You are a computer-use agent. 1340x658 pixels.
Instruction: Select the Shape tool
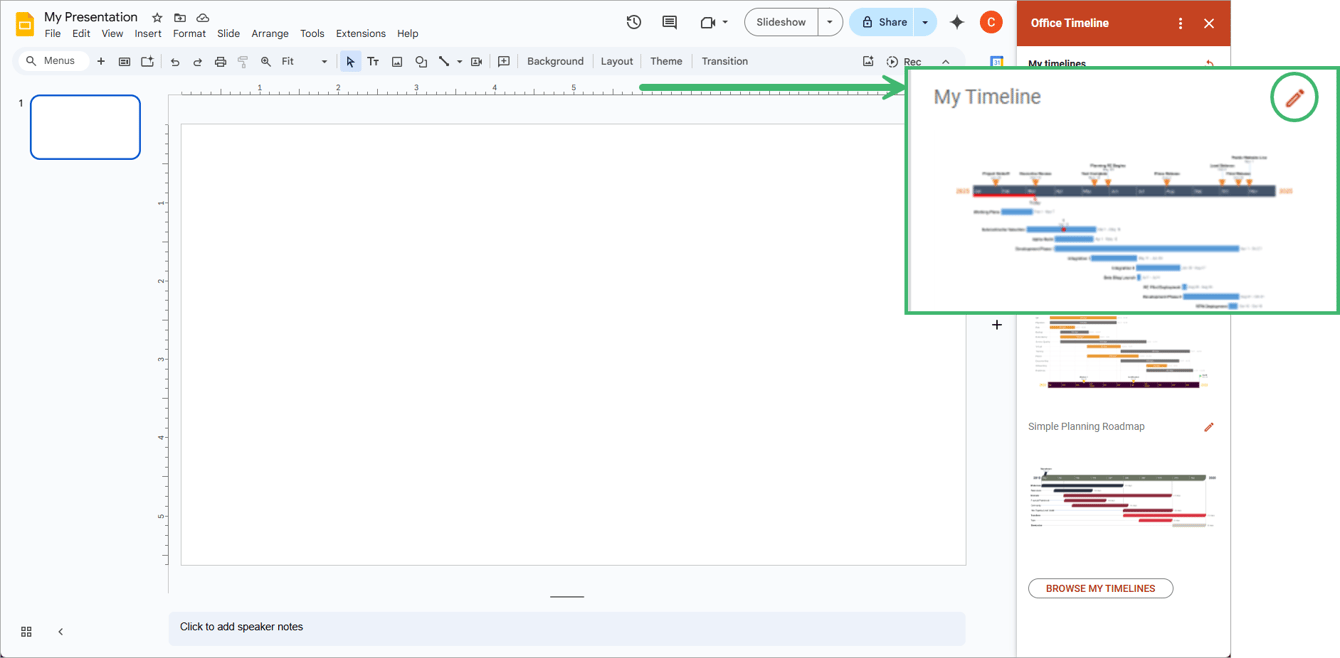click(x=421, y=61)
